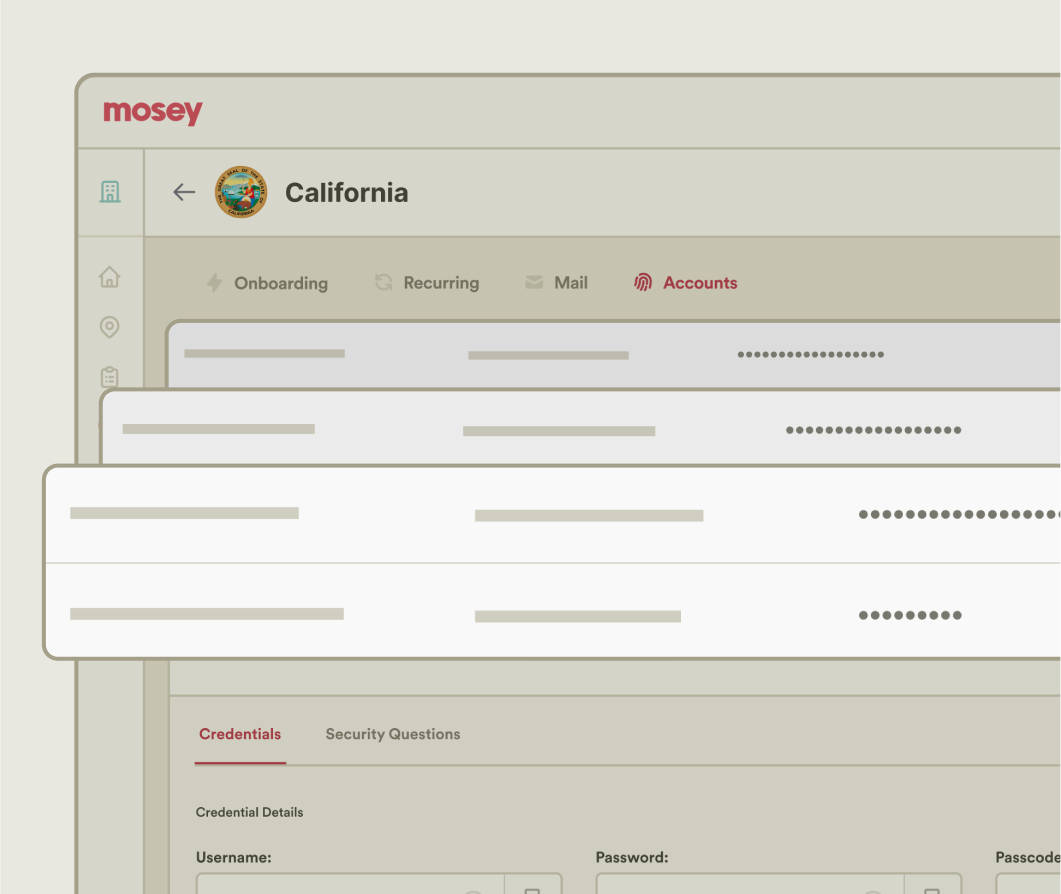Open the clipboard tasks sidebar icon
The height and width of the screenshot is (894, 1061).
pos(110,376)
